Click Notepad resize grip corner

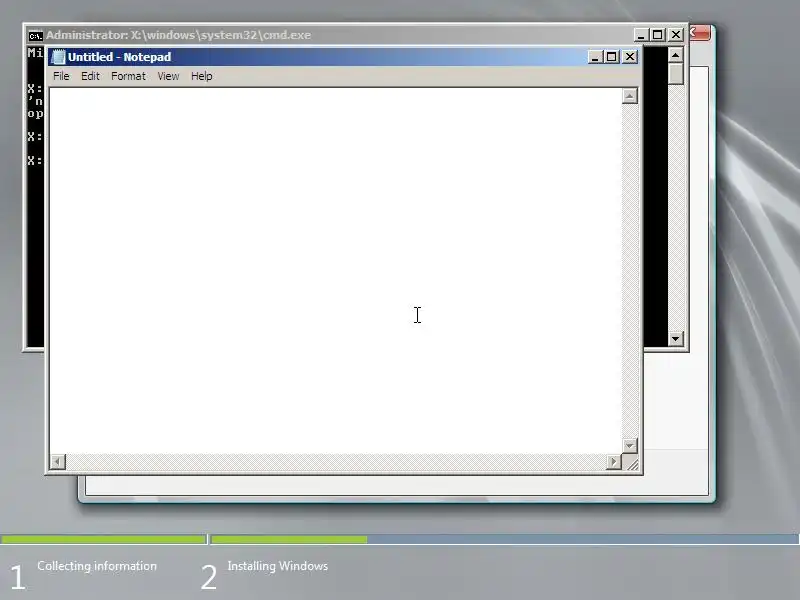coord(632,463)
